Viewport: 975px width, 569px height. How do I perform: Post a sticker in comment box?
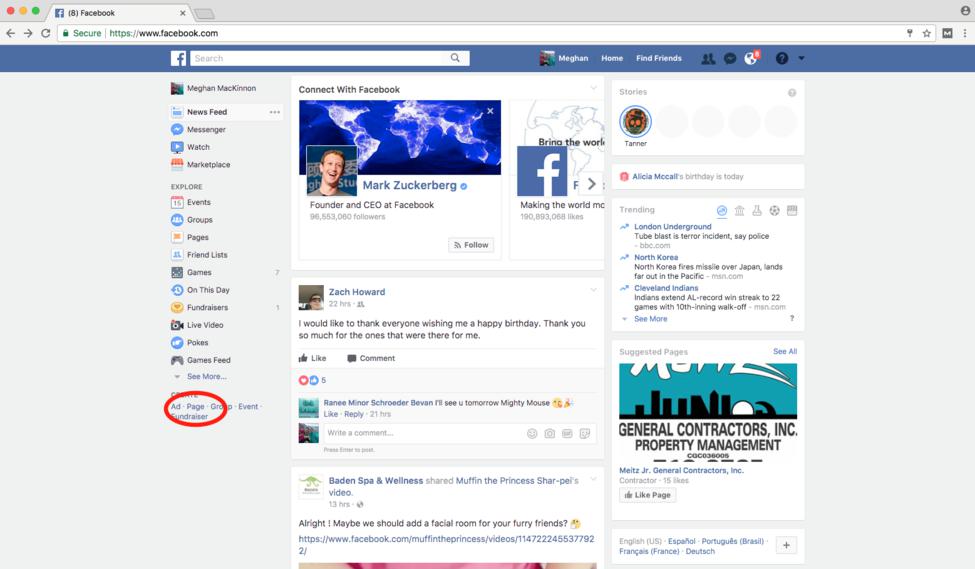585,433
